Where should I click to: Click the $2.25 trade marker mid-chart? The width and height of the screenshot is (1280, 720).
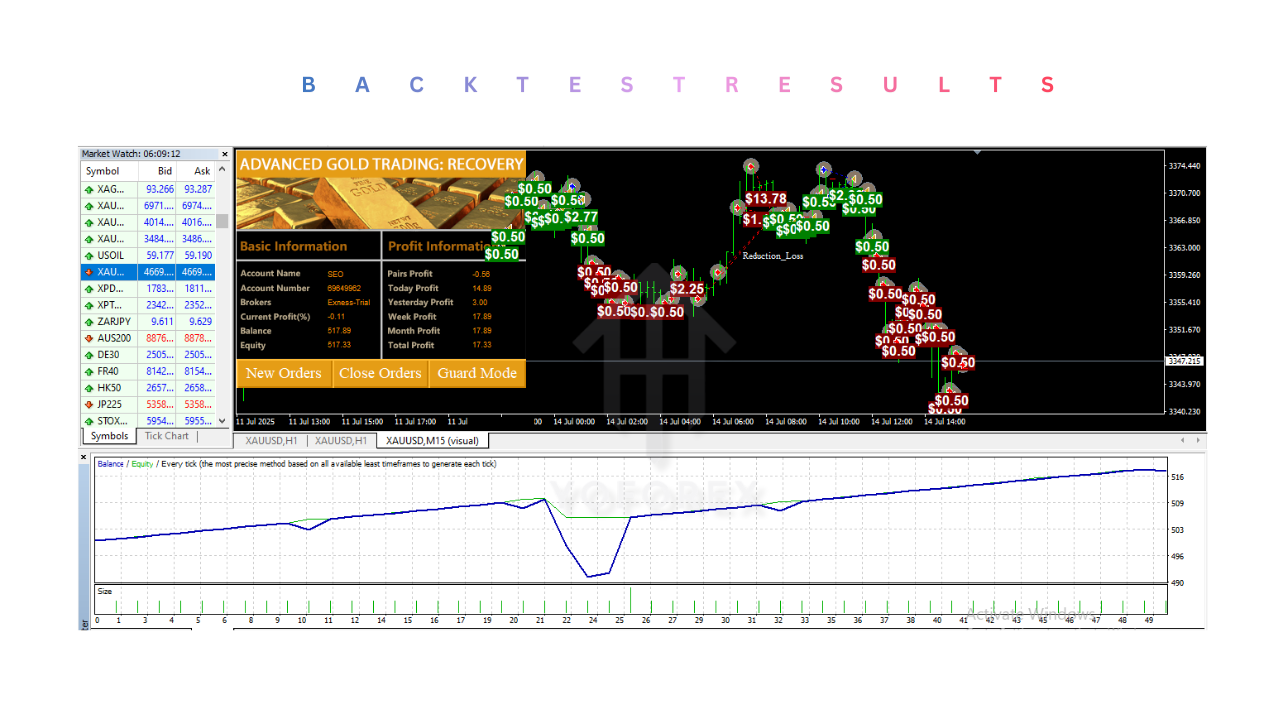coord(686,288)
